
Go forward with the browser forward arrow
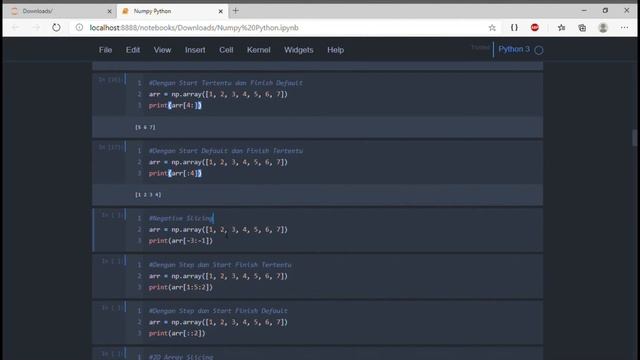pyautogui.click(x=36, y=28)
